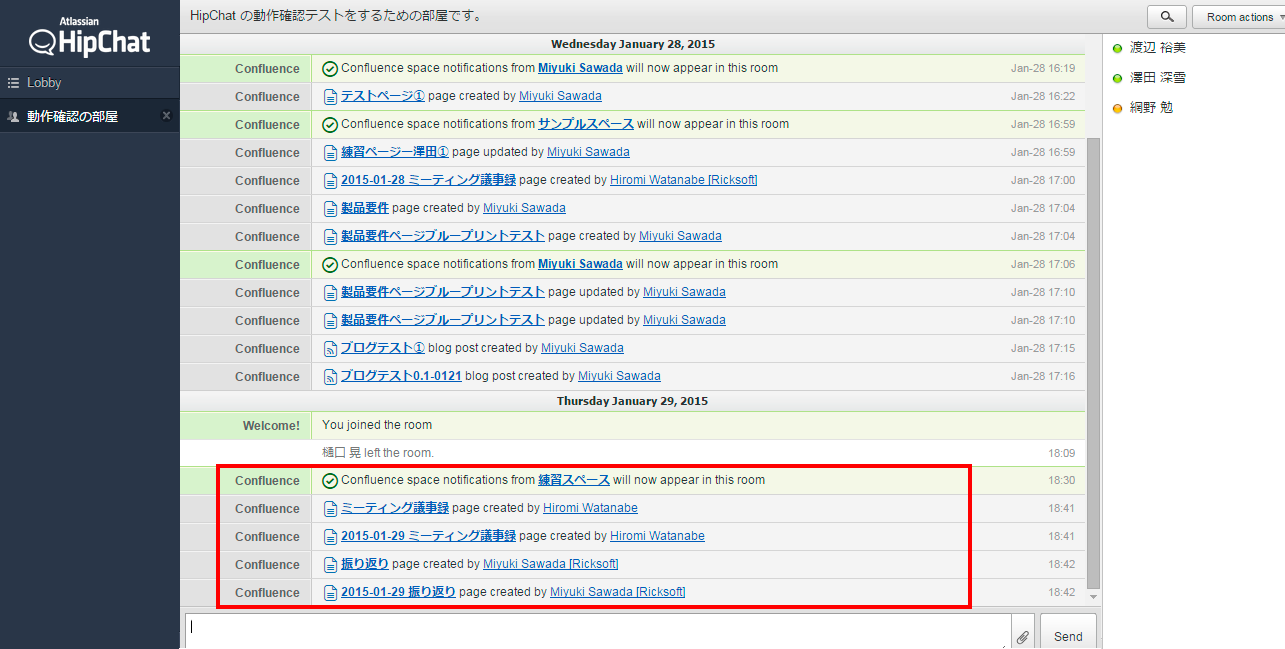The image size is (1285, 649).
Task: Click the orange status dot beside 綱野 勉
Action: [x=1117, y=108]
